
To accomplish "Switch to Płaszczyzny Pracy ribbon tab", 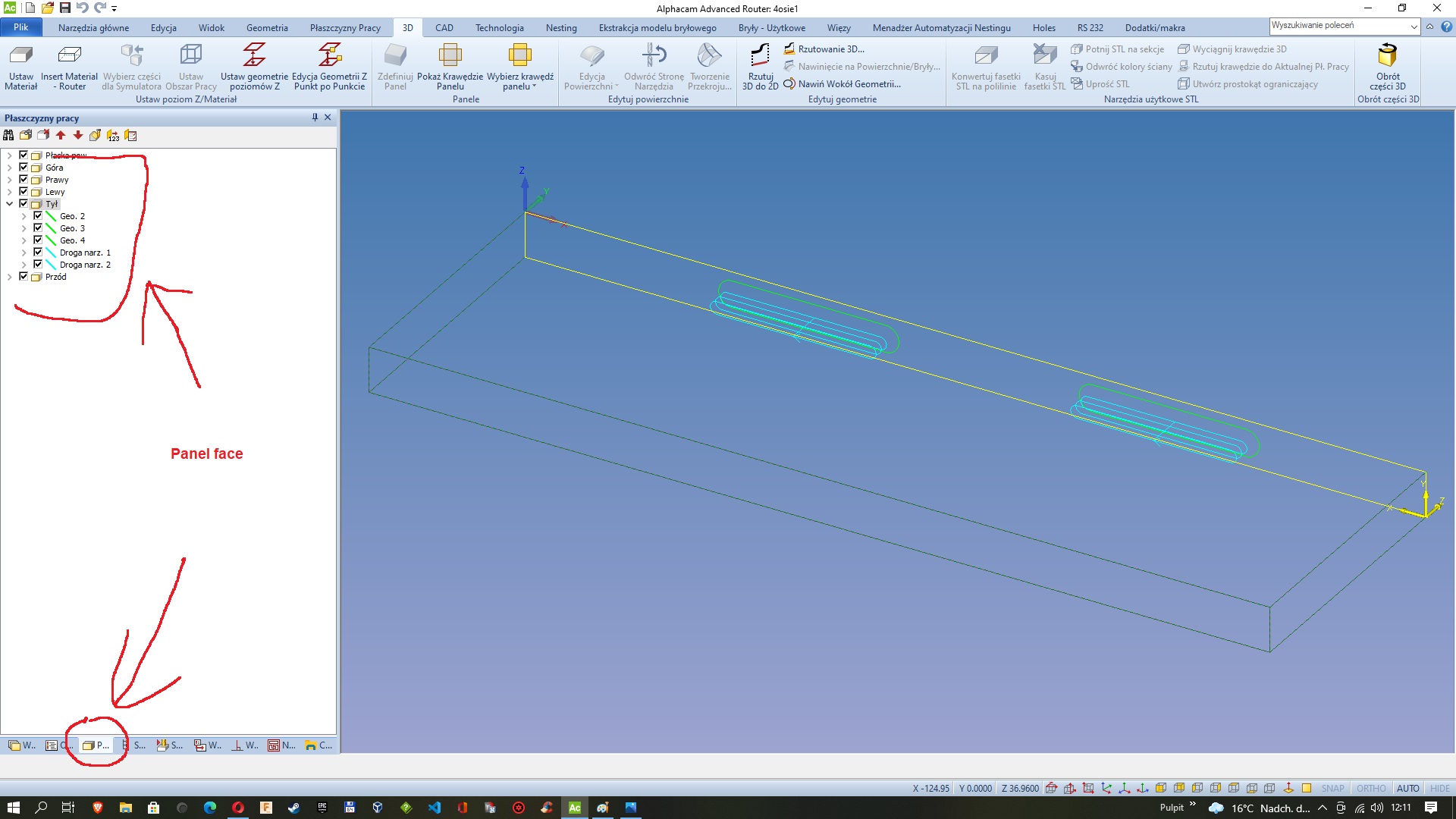I will coord(345,28).
